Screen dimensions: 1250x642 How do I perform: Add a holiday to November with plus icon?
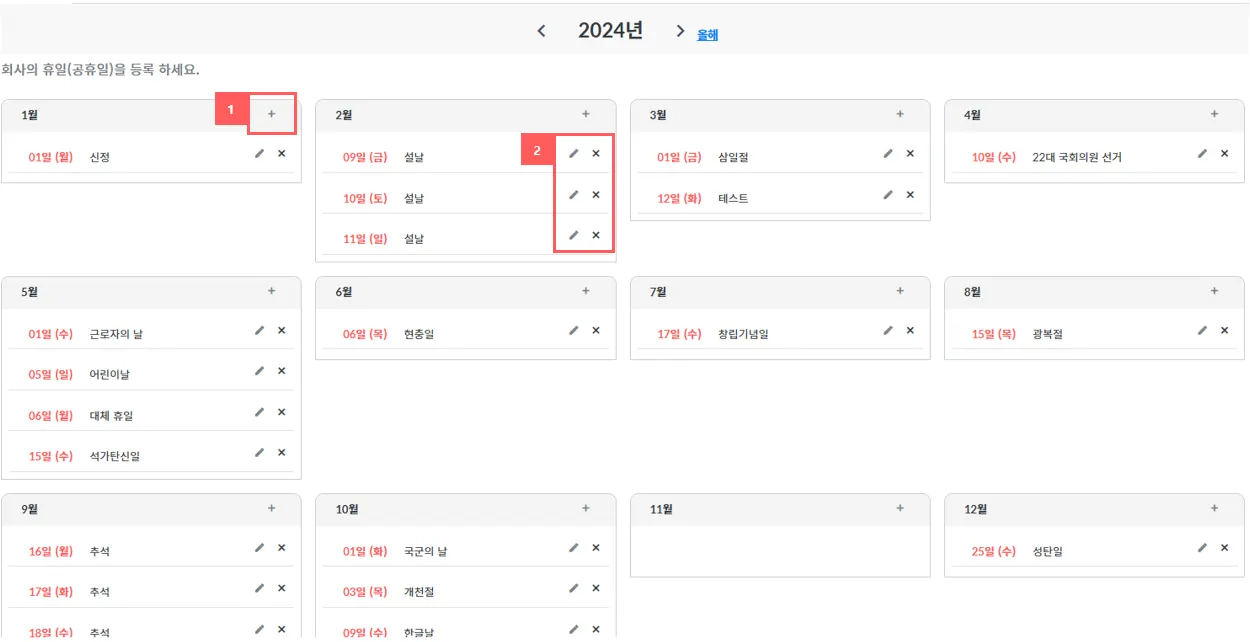[900, 508]
